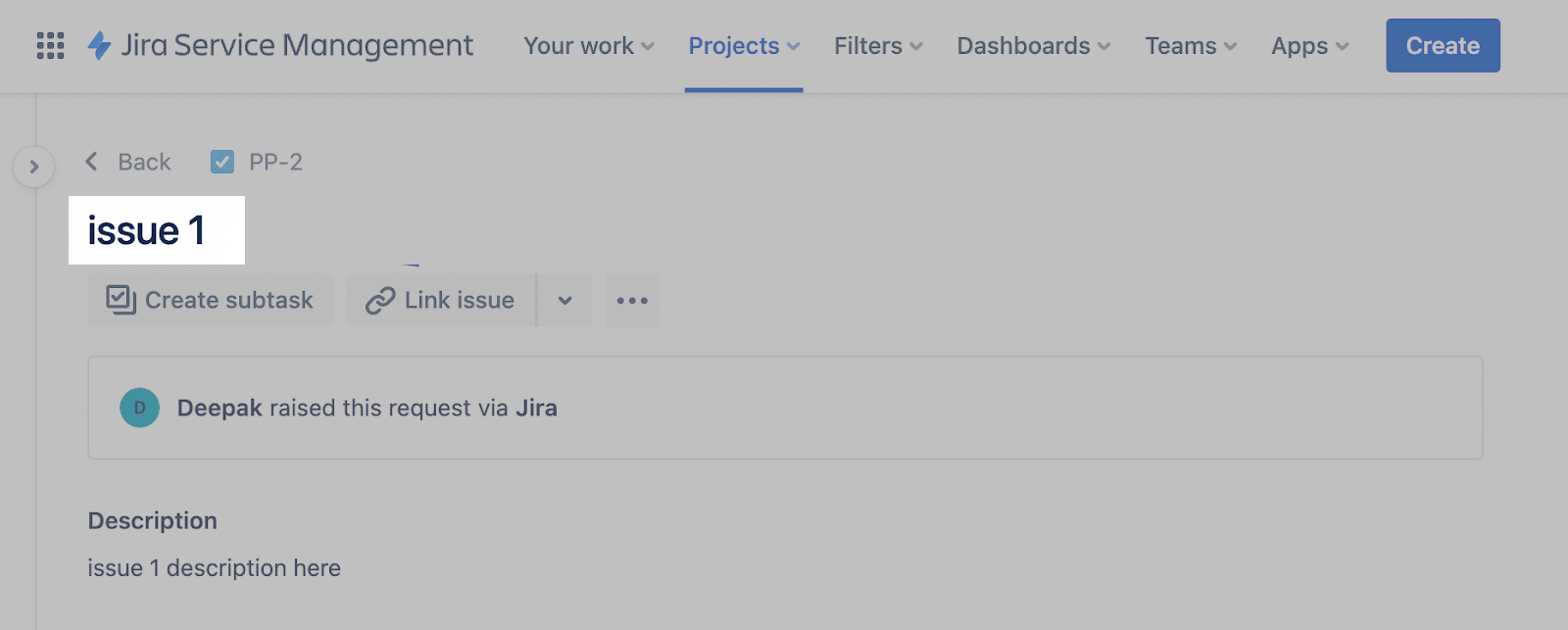Open the Projects menu
This screenshot has width=1568, height=630.
(744, 46)
